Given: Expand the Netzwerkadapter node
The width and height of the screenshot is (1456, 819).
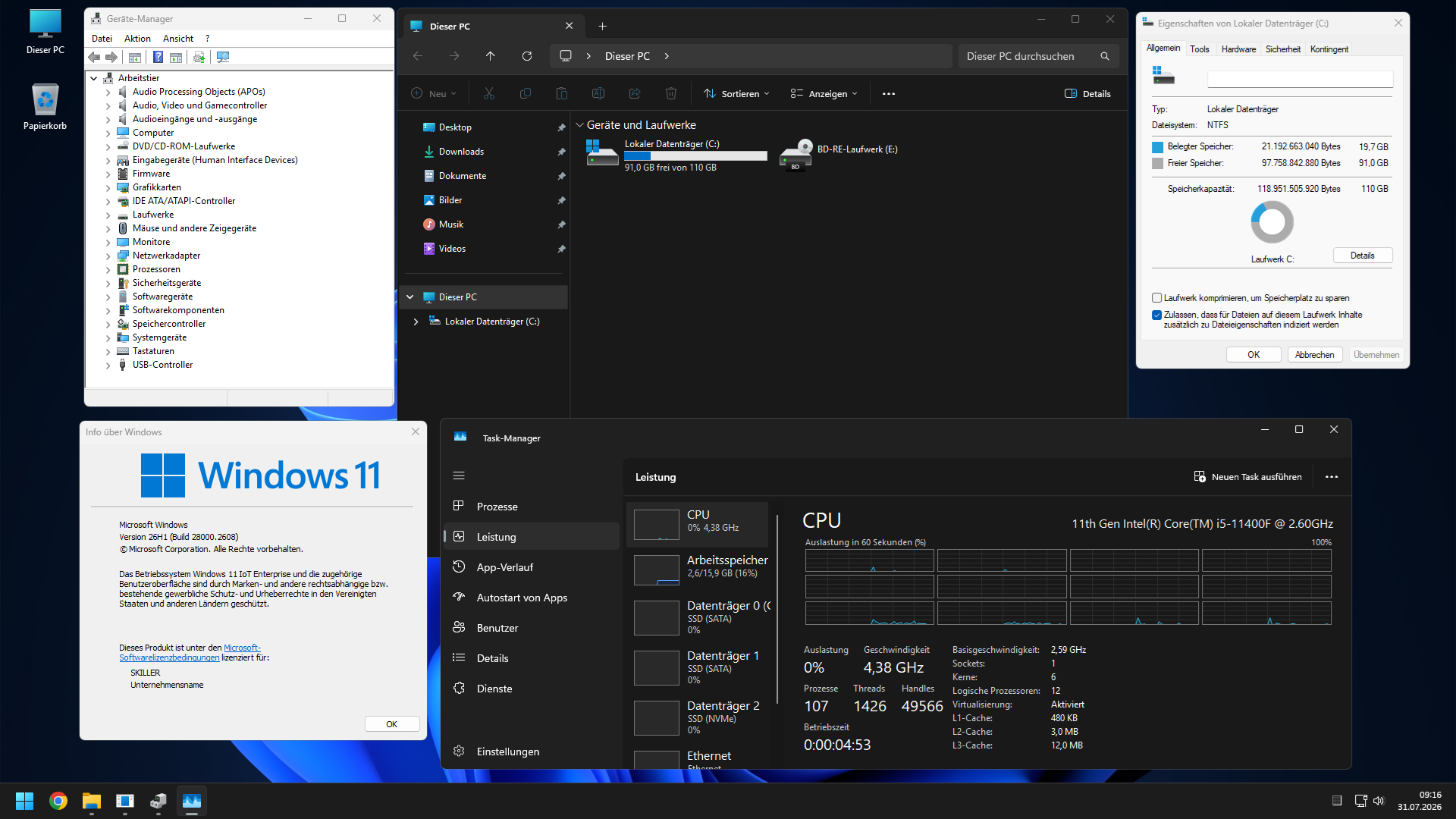Looking at the screenshot, I should pyautogui.click(x=108, y=256).
